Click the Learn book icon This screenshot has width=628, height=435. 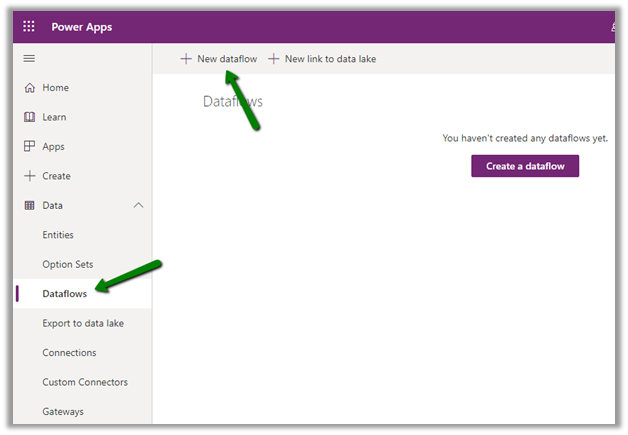30,117
